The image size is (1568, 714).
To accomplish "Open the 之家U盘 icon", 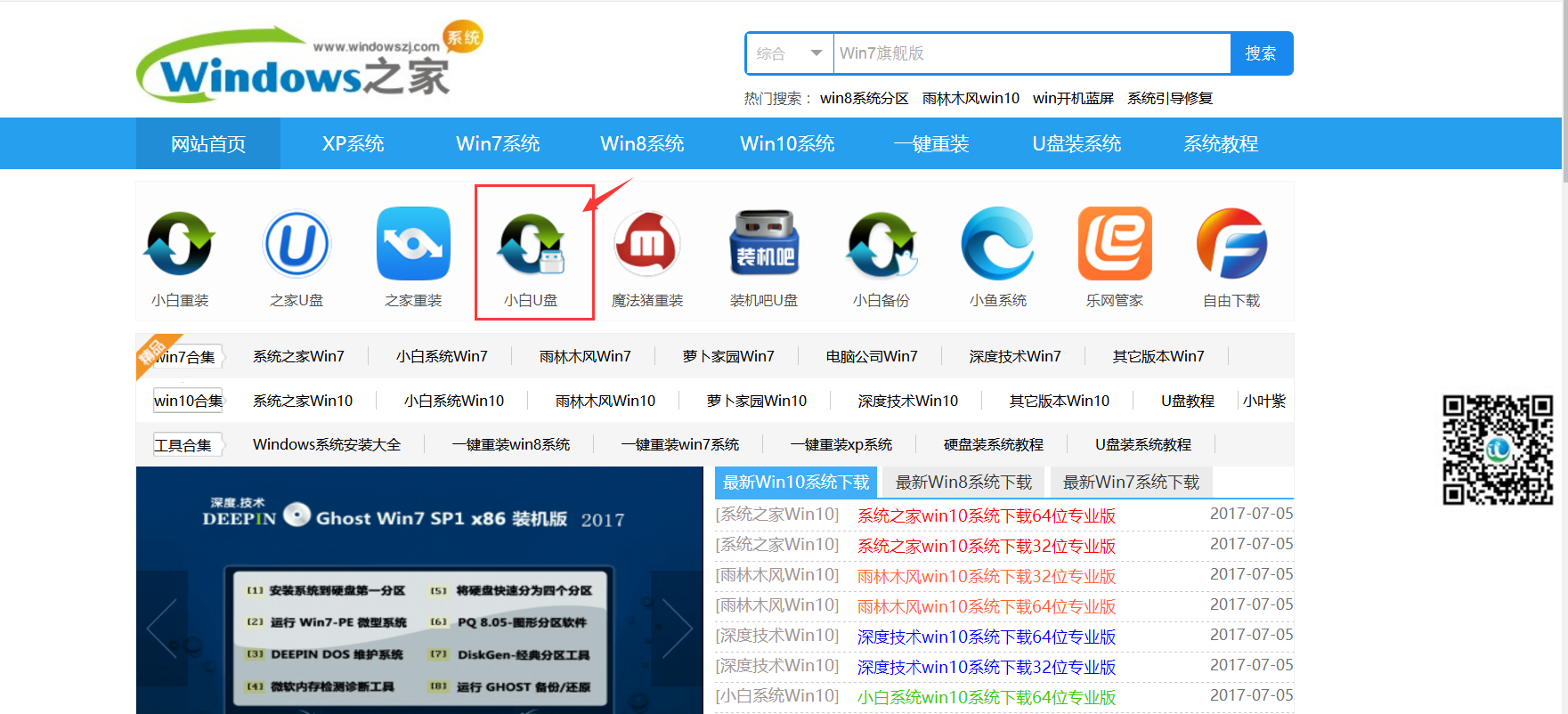I will (297, 244).
